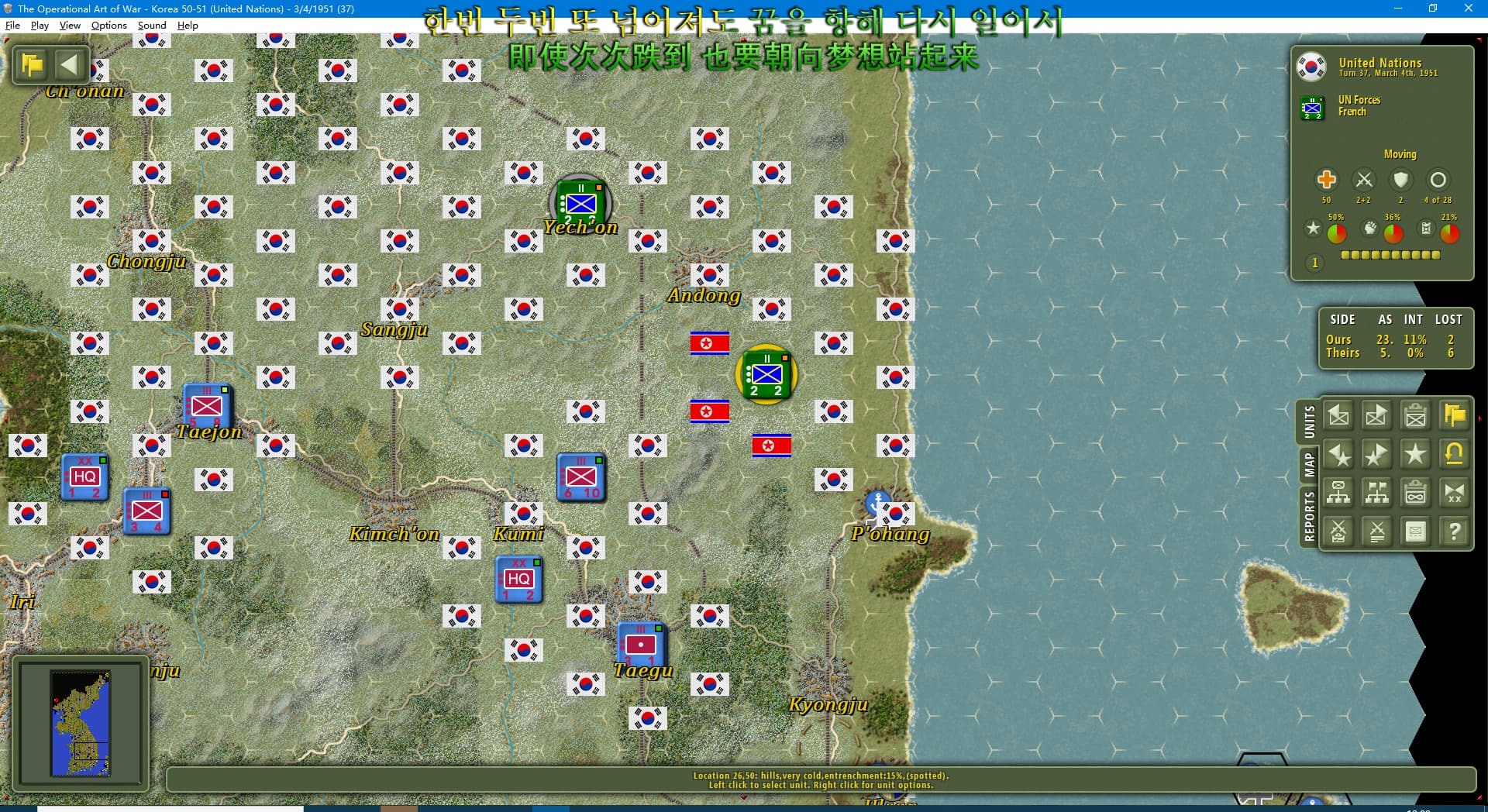The image size is (1488, 812).
Task: Click the yellow movement points bar
Action: [x=1390, y=255]
